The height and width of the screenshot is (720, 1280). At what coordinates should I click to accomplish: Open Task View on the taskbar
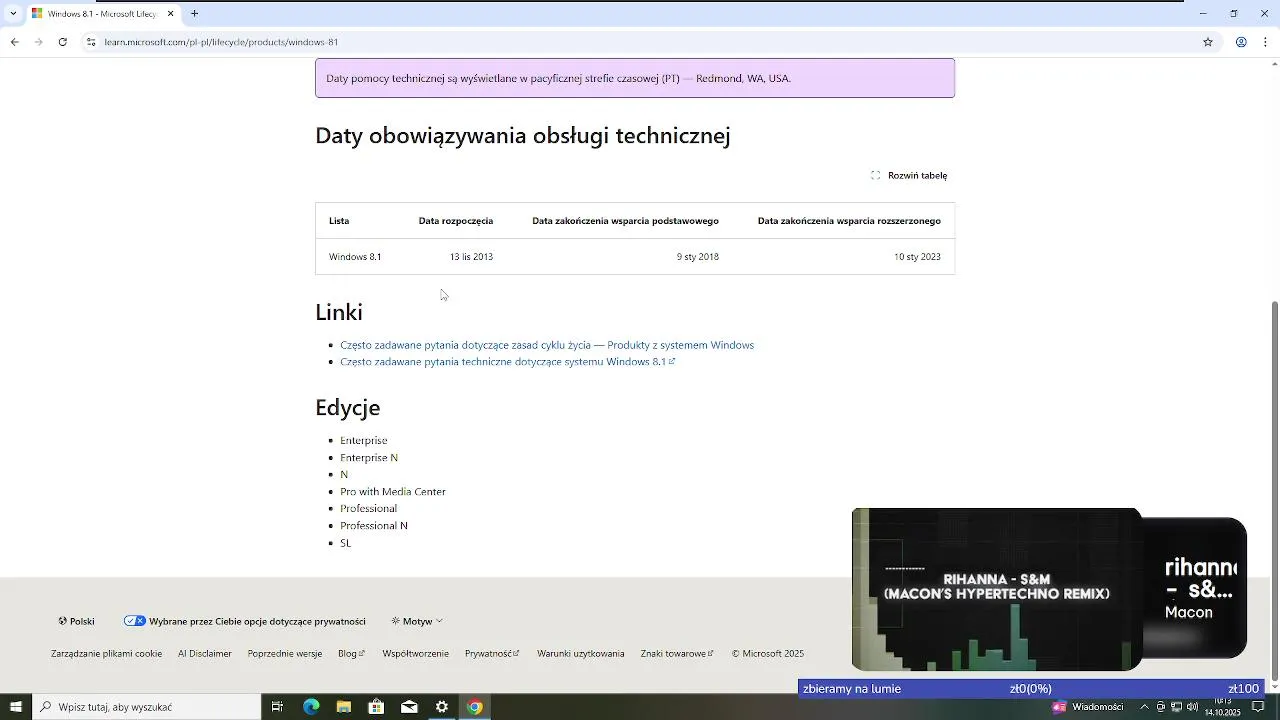coord(278,707)
